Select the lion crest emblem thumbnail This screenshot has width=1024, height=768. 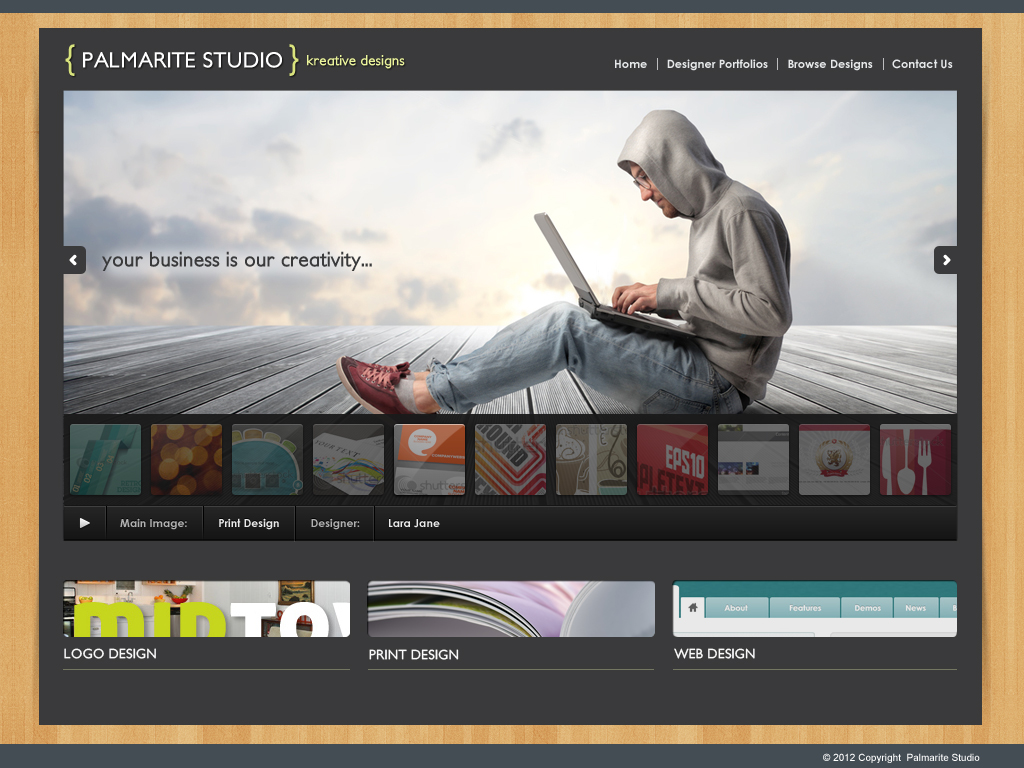point(834,459)
